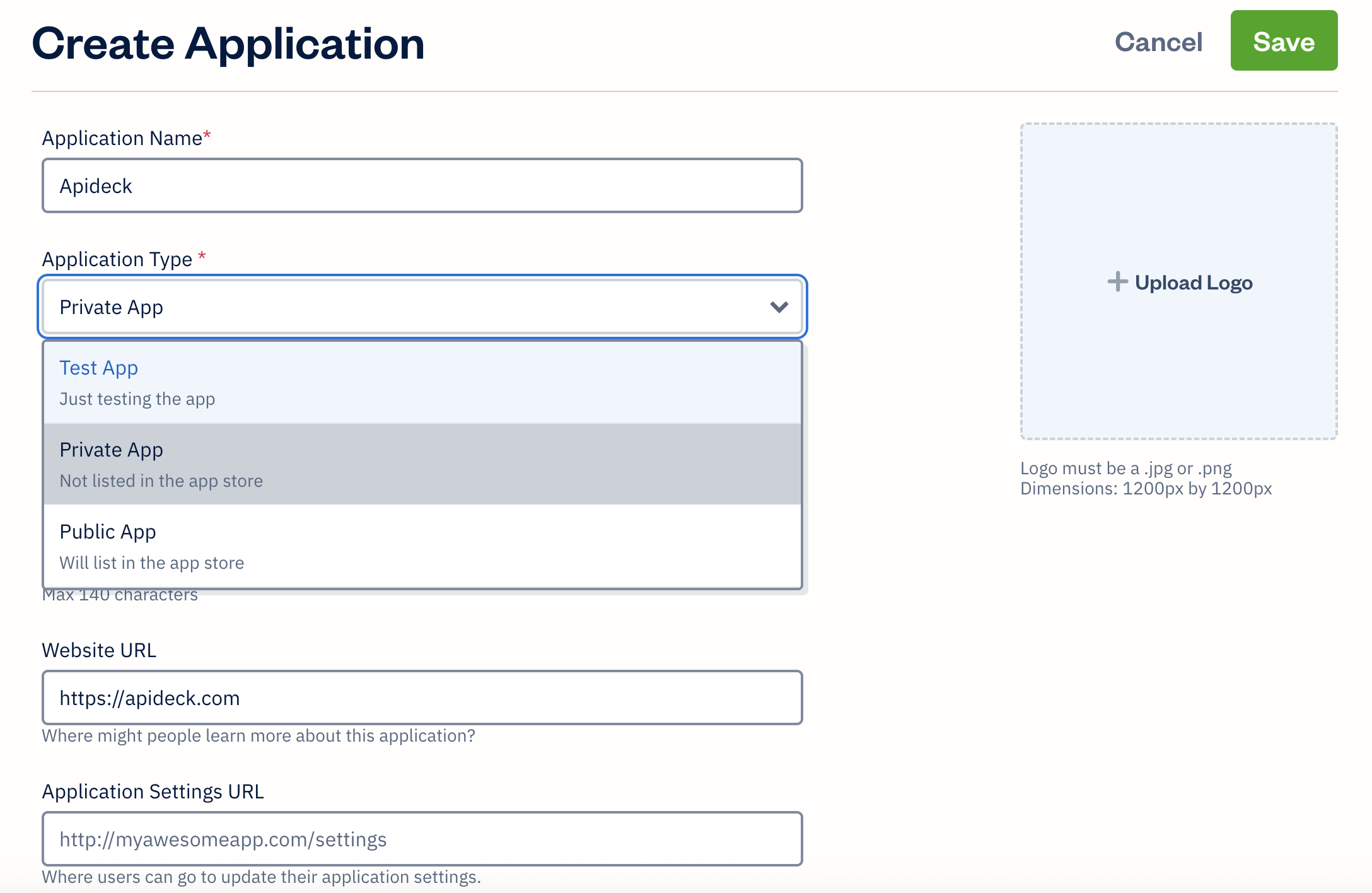This screenshot has height=893, width=1372.
Task: Click the Cancel link
Action: coord(1159,42)
